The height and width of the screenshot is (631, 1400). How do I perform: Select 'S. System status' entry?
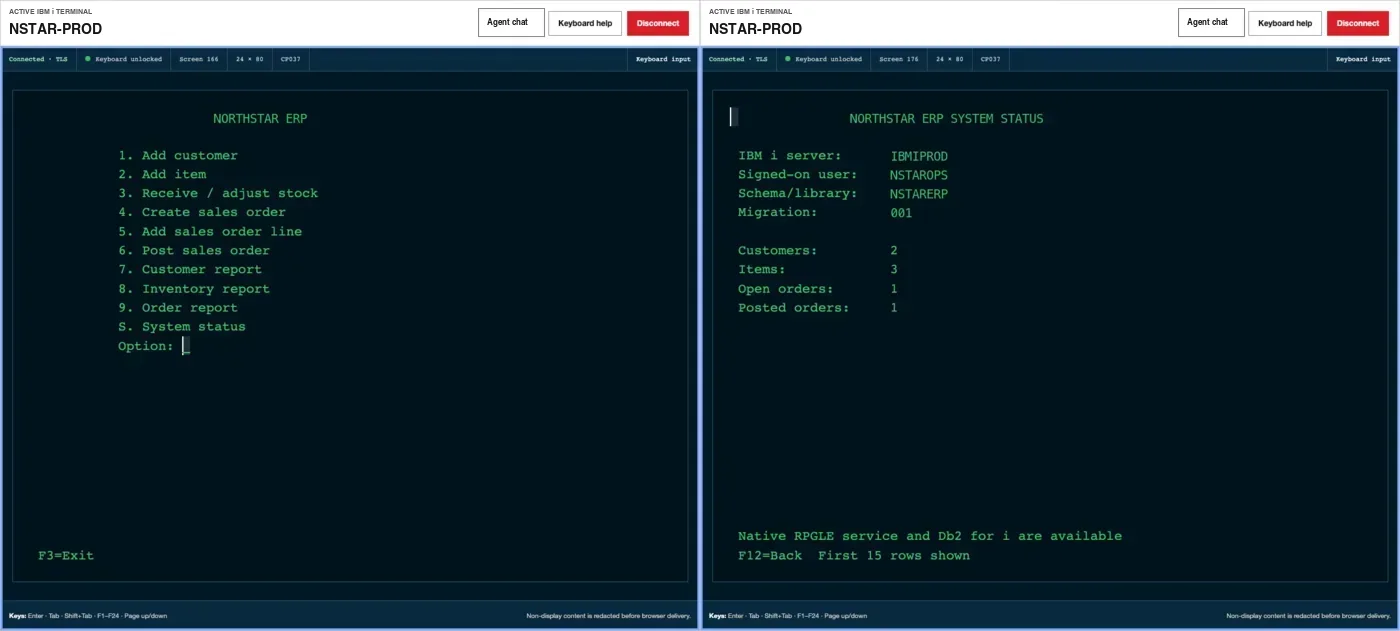coord(182,326)
